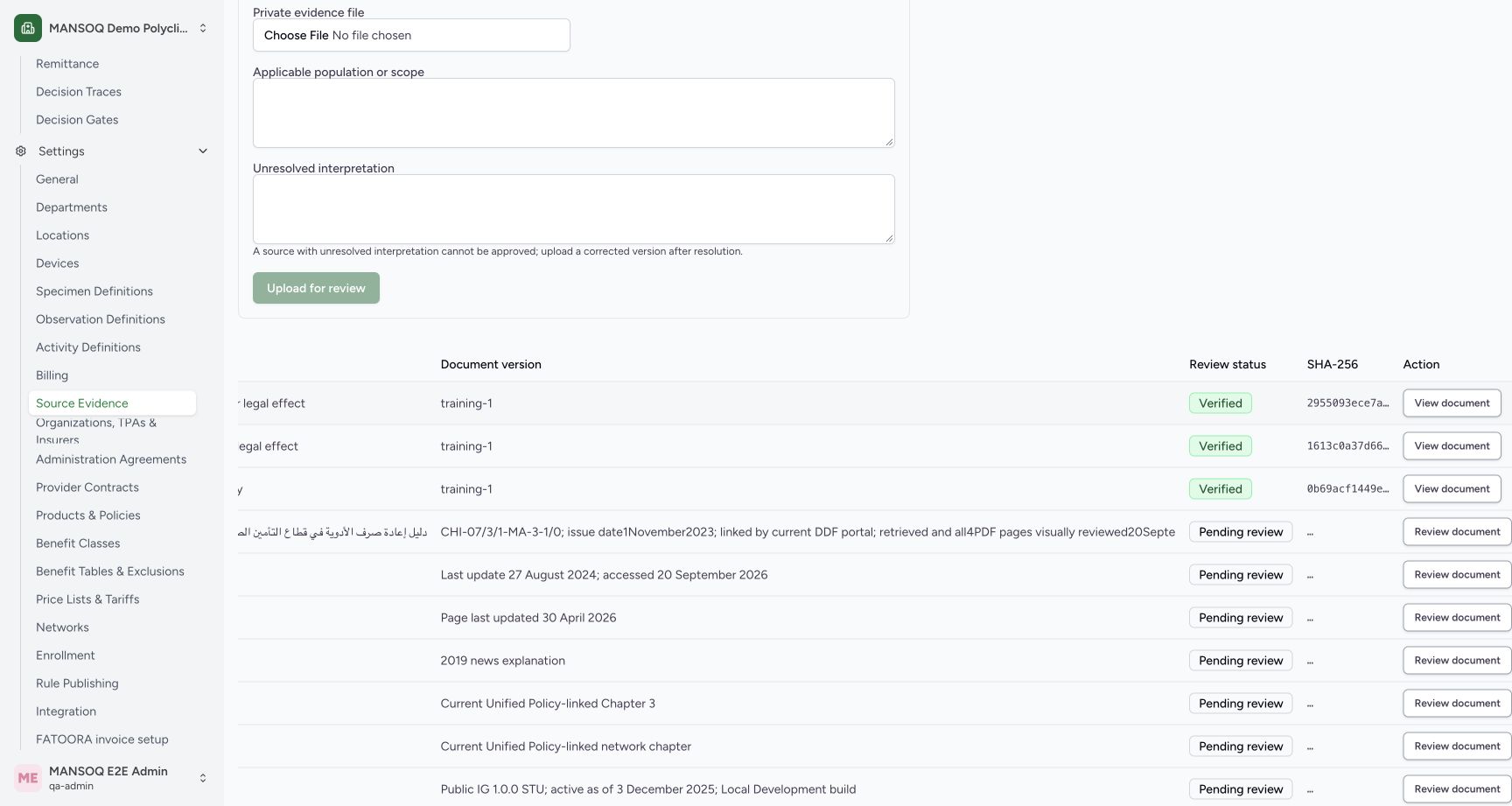Open the user menu chevron beside MANSOQ E2E Admin
1512x806 pixels.
pyautogui.click(x=203, y=777)
